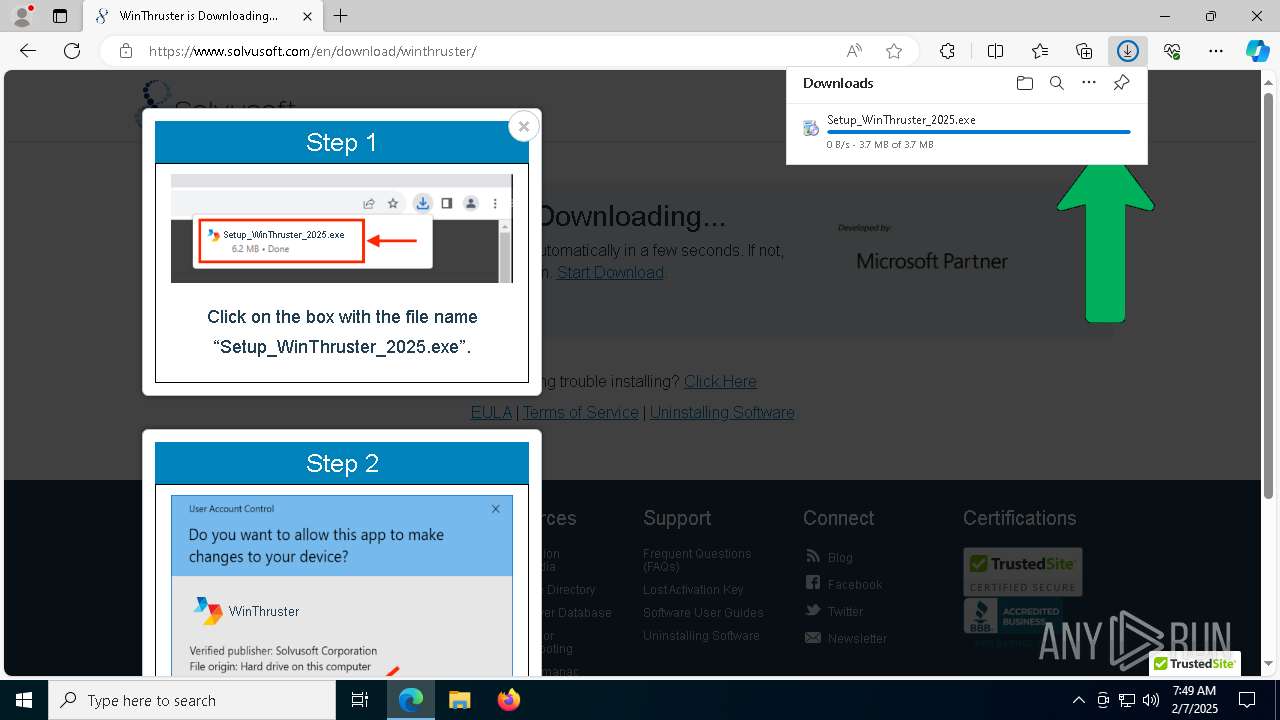Click the Start Download link
Image resolution: width=1280 pixels, height=720 pixels.
(x=610, y=272)
